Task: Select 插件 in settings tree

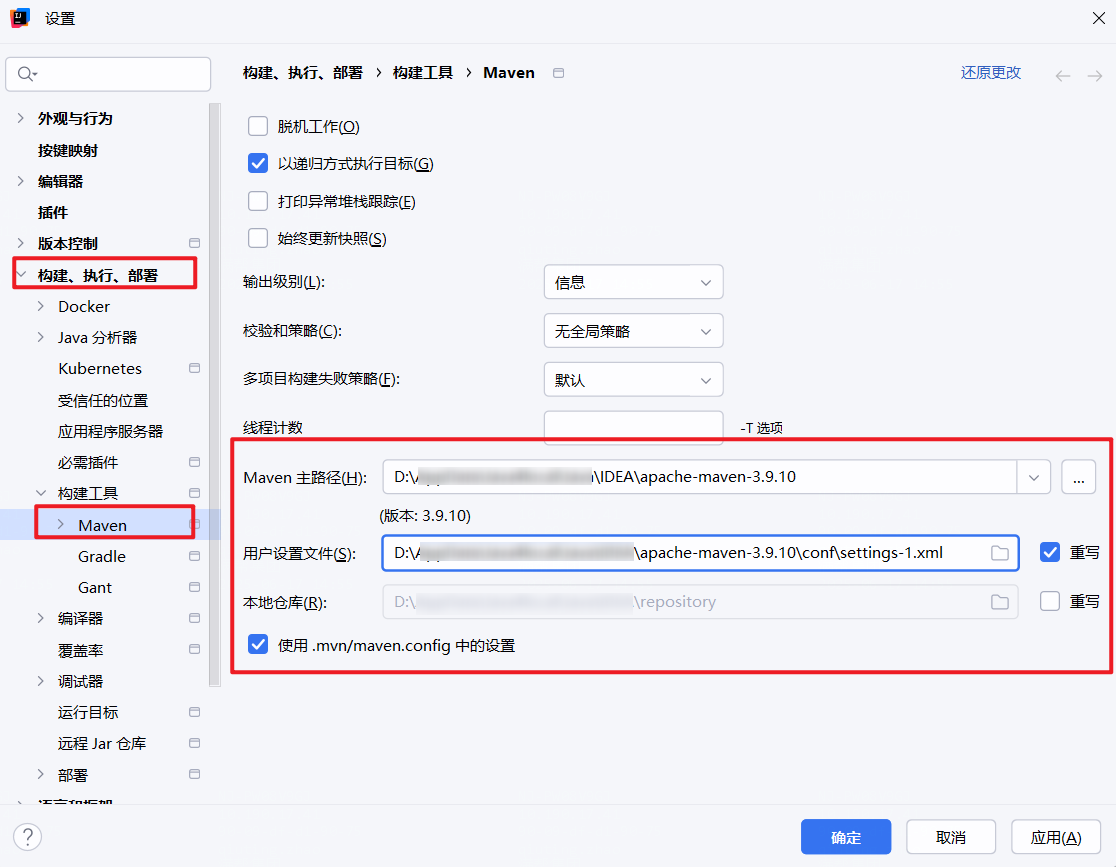Action: coord(53,212)
